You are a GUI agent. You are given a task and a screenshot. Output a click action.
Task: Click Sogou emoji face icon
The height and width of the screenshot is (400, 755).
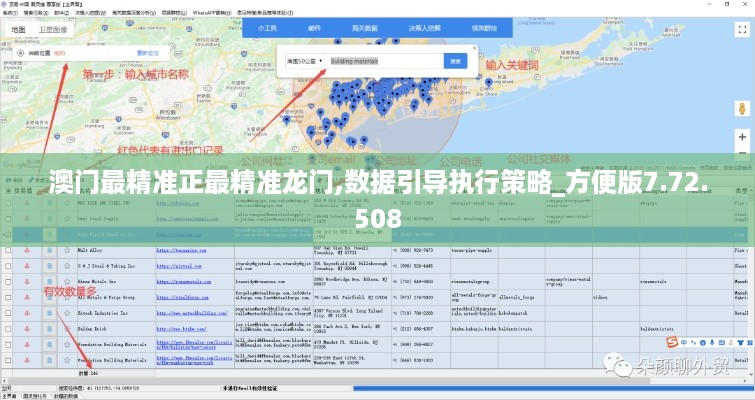pyautogui.click(x=703, y=342)
